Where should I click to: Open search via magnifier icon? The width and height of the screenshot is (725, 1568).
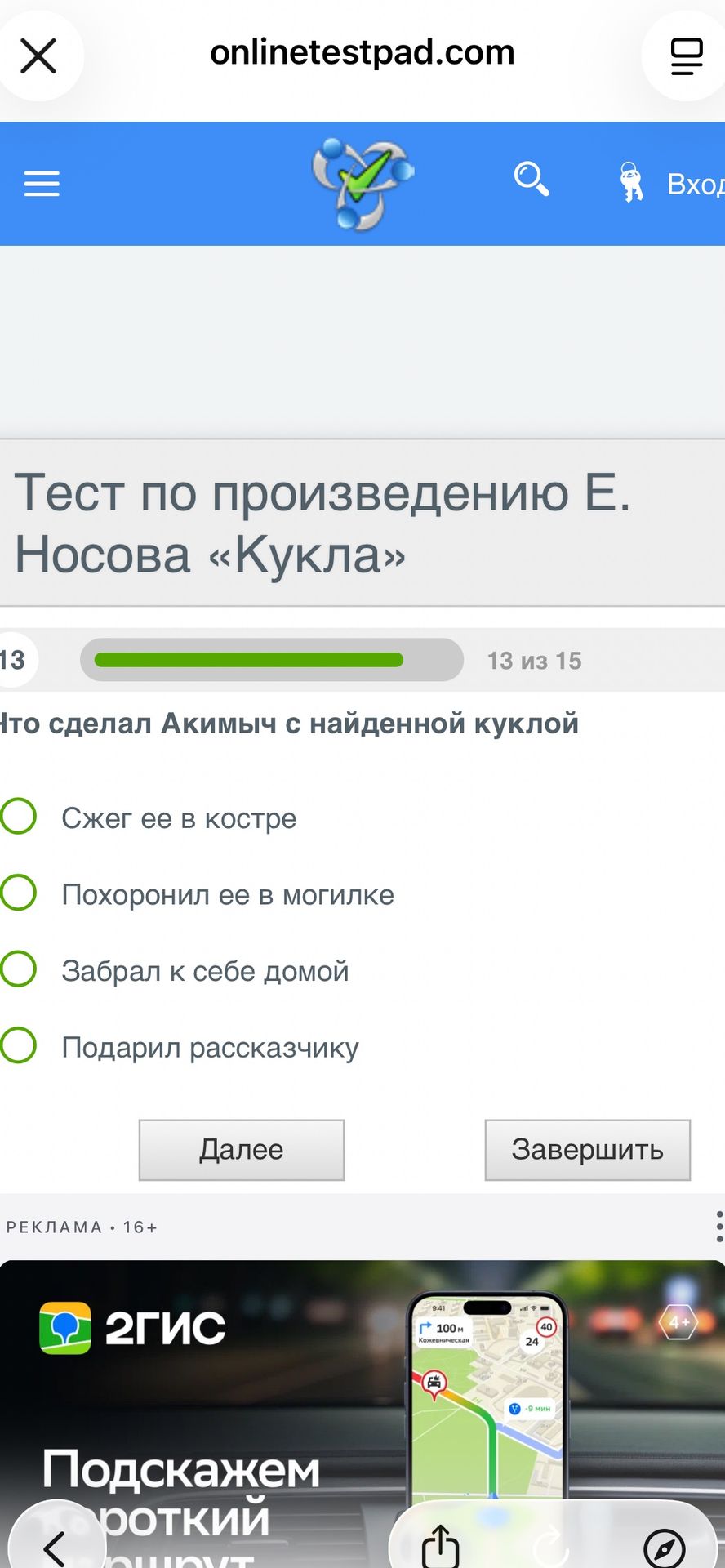[532, 180]
